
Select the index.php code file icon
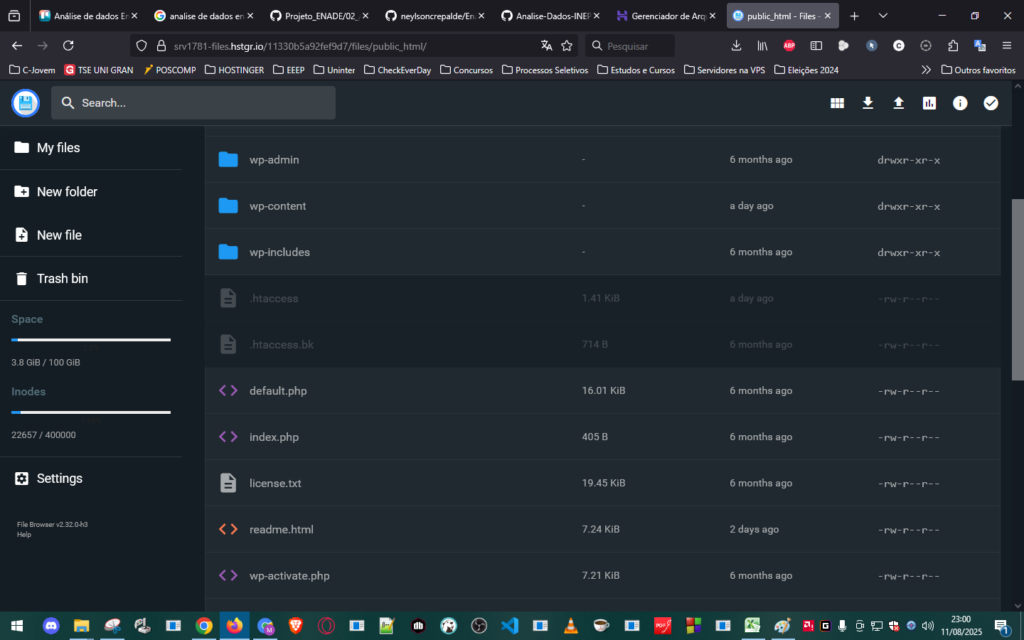(228, 437)
